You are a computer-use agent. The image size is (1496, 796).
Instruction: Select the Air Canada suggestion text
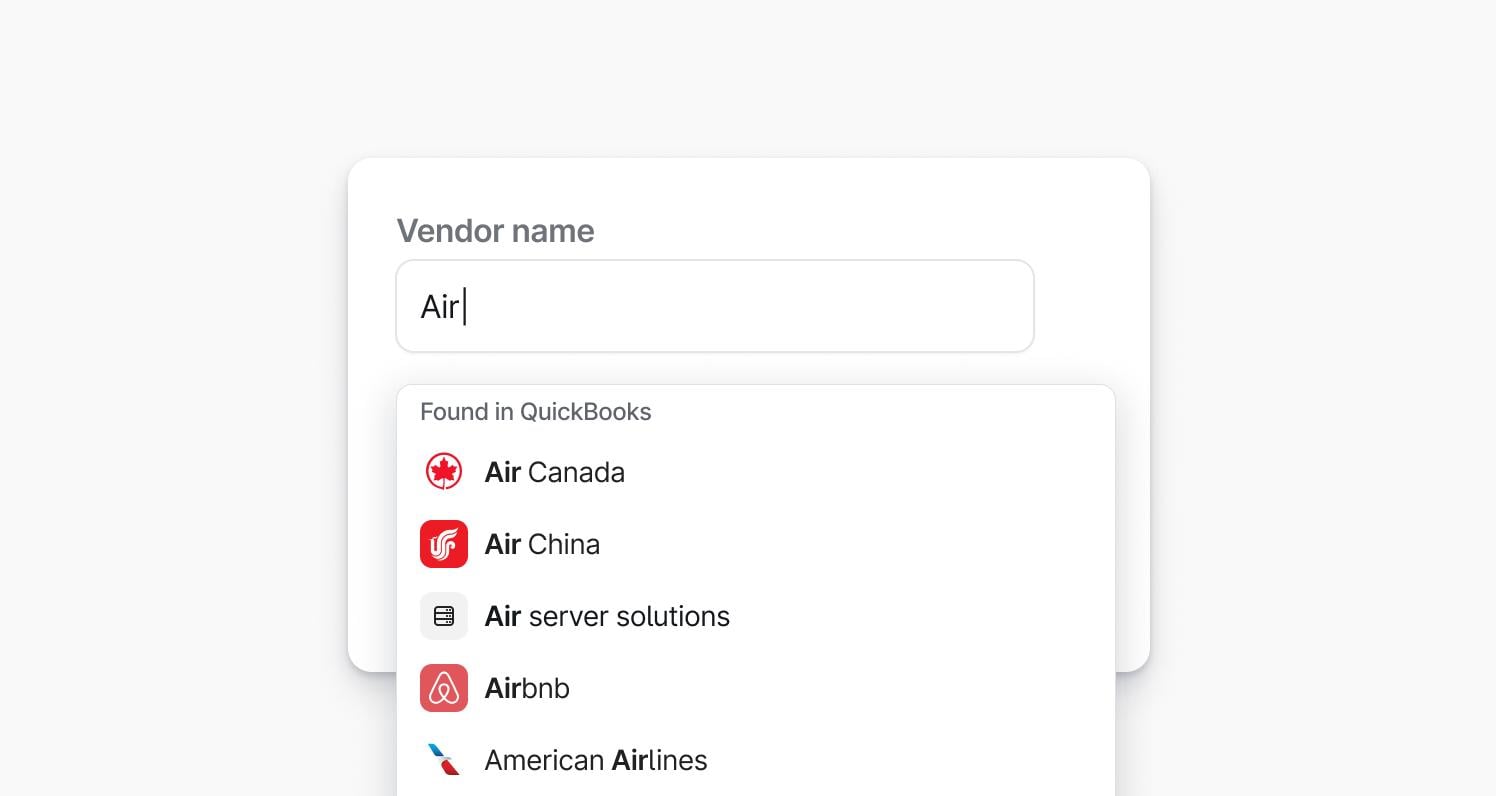tap(554, 472)
